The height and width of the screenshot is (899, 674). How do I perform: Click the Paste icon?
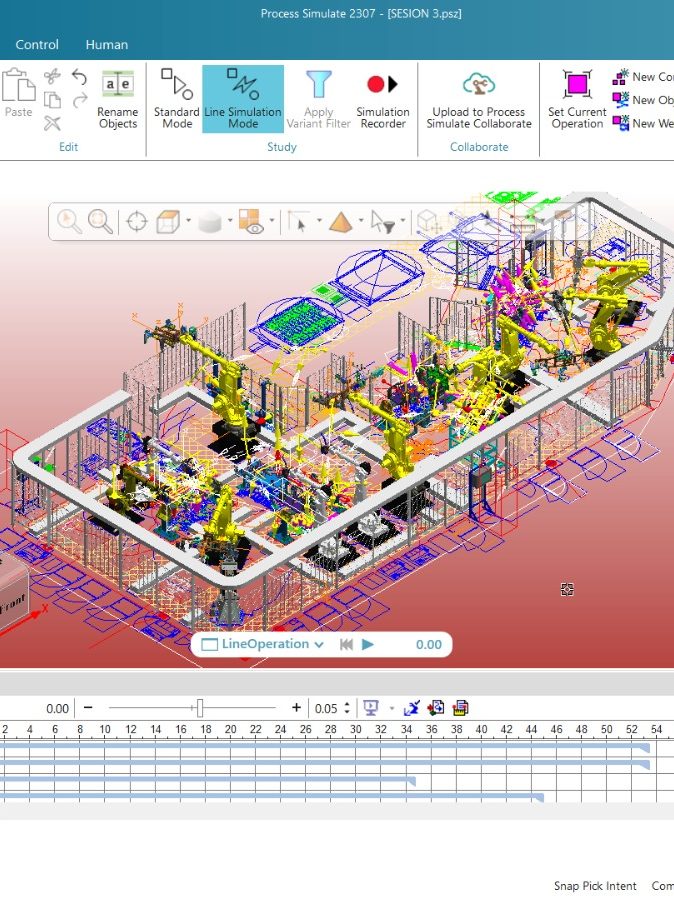click(x=18, y=93)
